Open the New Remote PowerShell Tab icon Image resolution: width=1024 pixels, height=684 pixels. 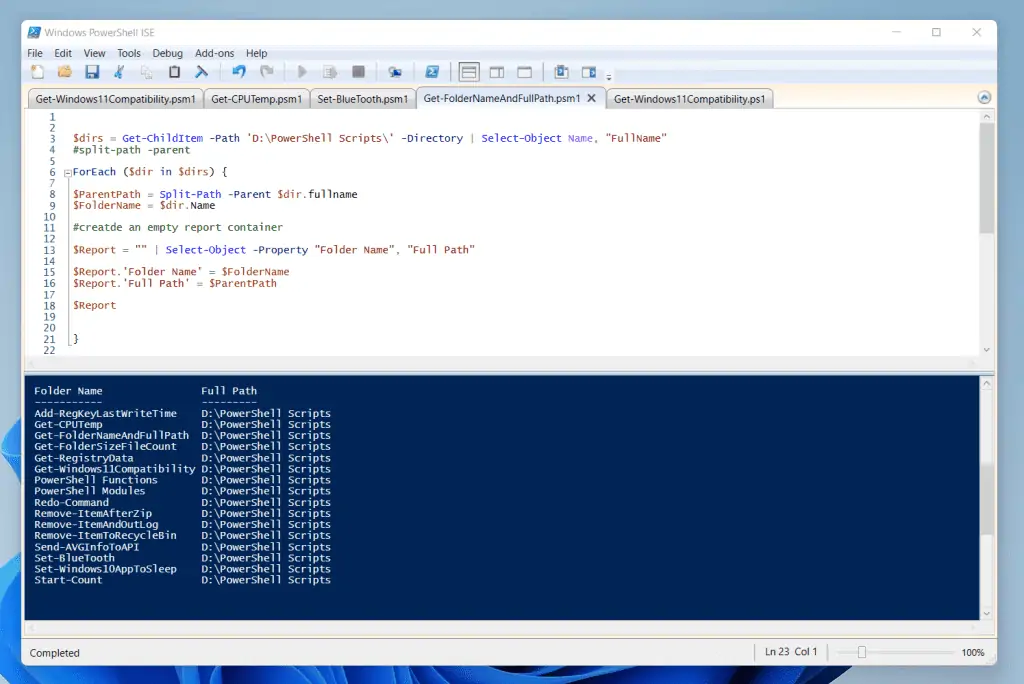tap(395, 73)
